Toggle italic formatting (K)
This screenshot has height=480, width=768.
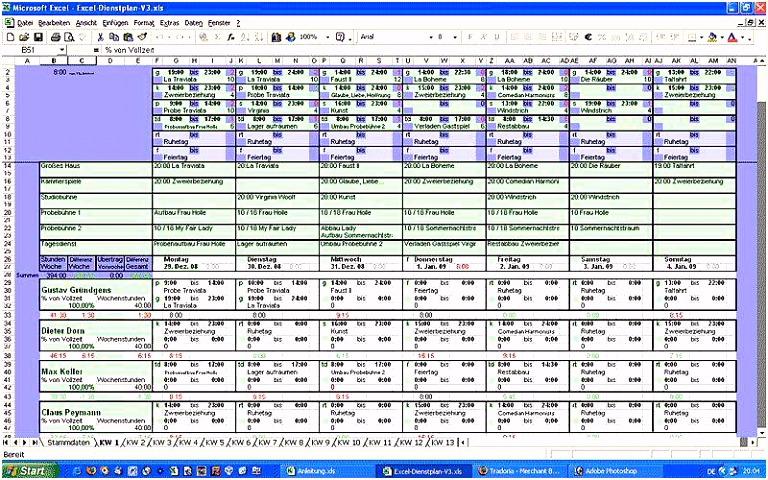[483, 37]
